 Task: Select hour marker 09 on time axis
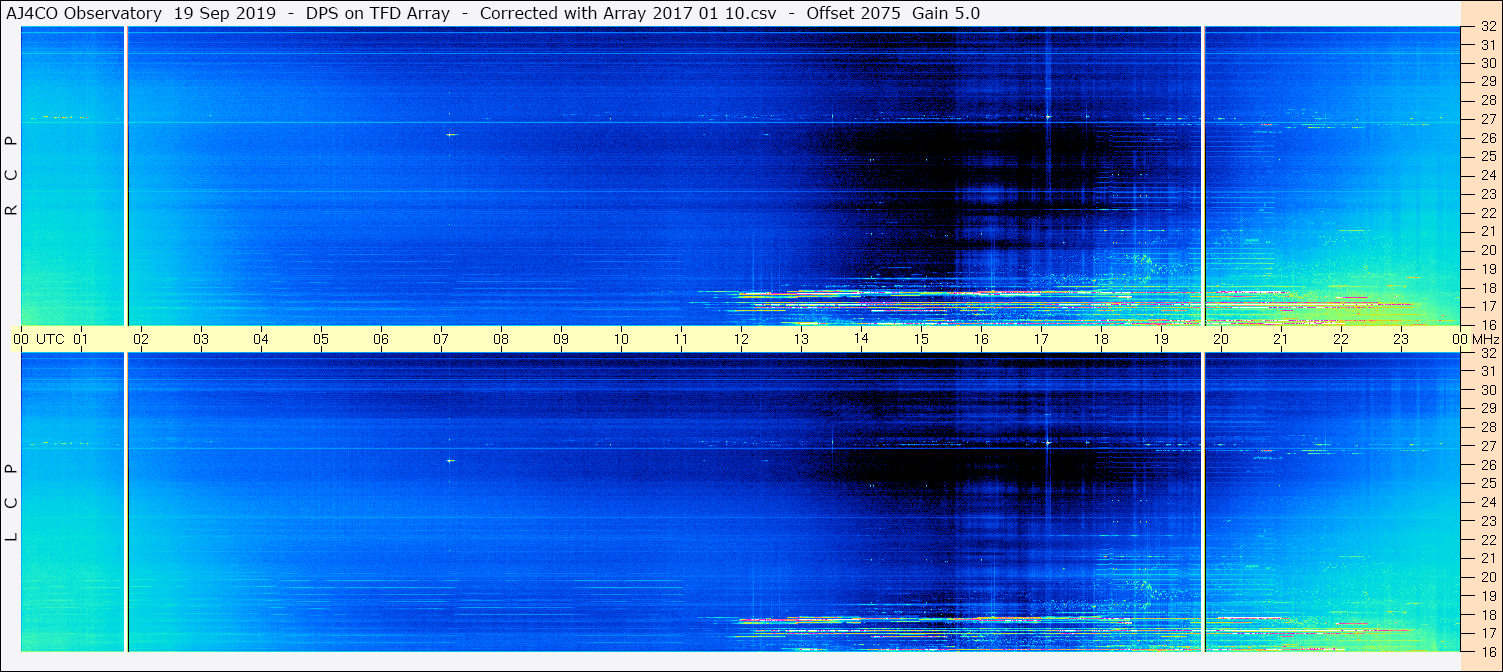click(561, 340)
